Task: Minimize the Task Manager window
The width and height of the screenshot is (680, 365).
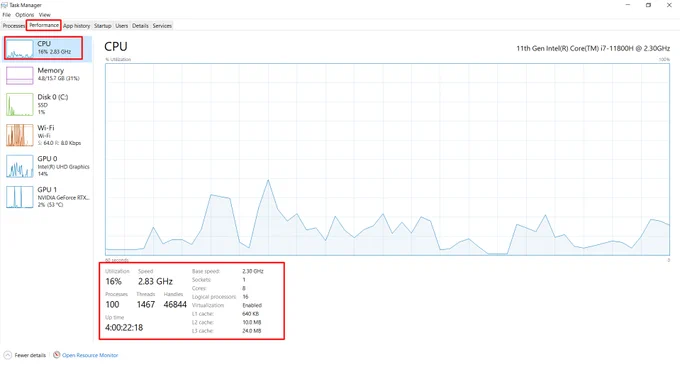Action: tap(628, 5)
